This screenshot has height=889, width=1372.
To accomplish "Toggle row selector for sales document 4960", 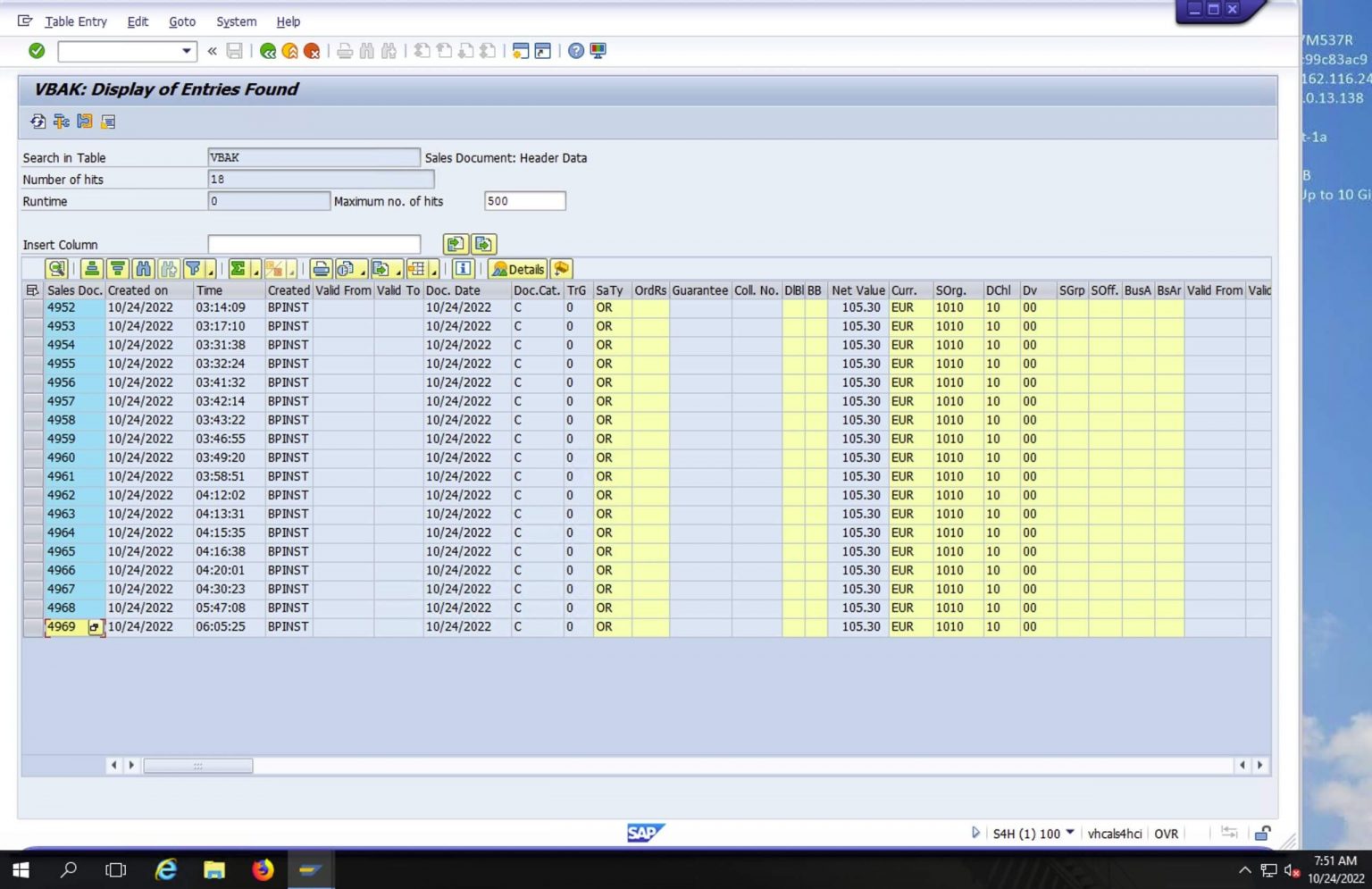I will tap(32, 457).
